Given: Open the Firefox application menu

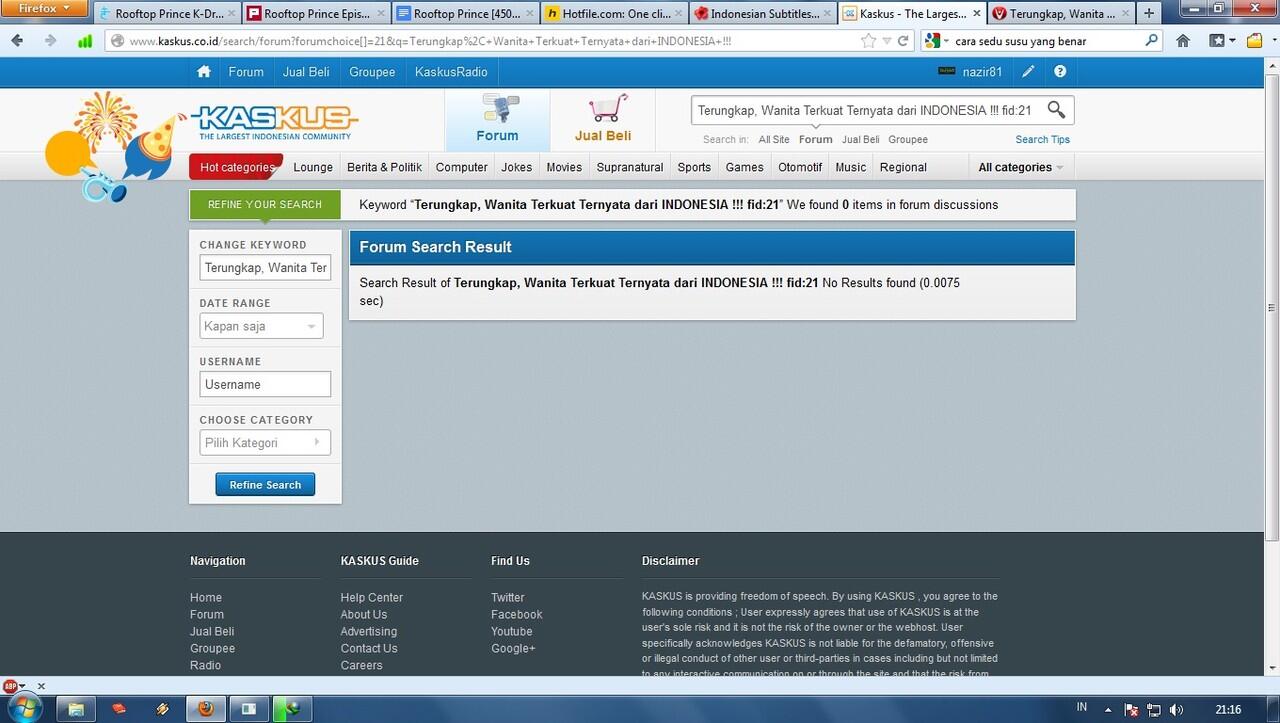Looking at the screenshot, I should coord(46,9).
